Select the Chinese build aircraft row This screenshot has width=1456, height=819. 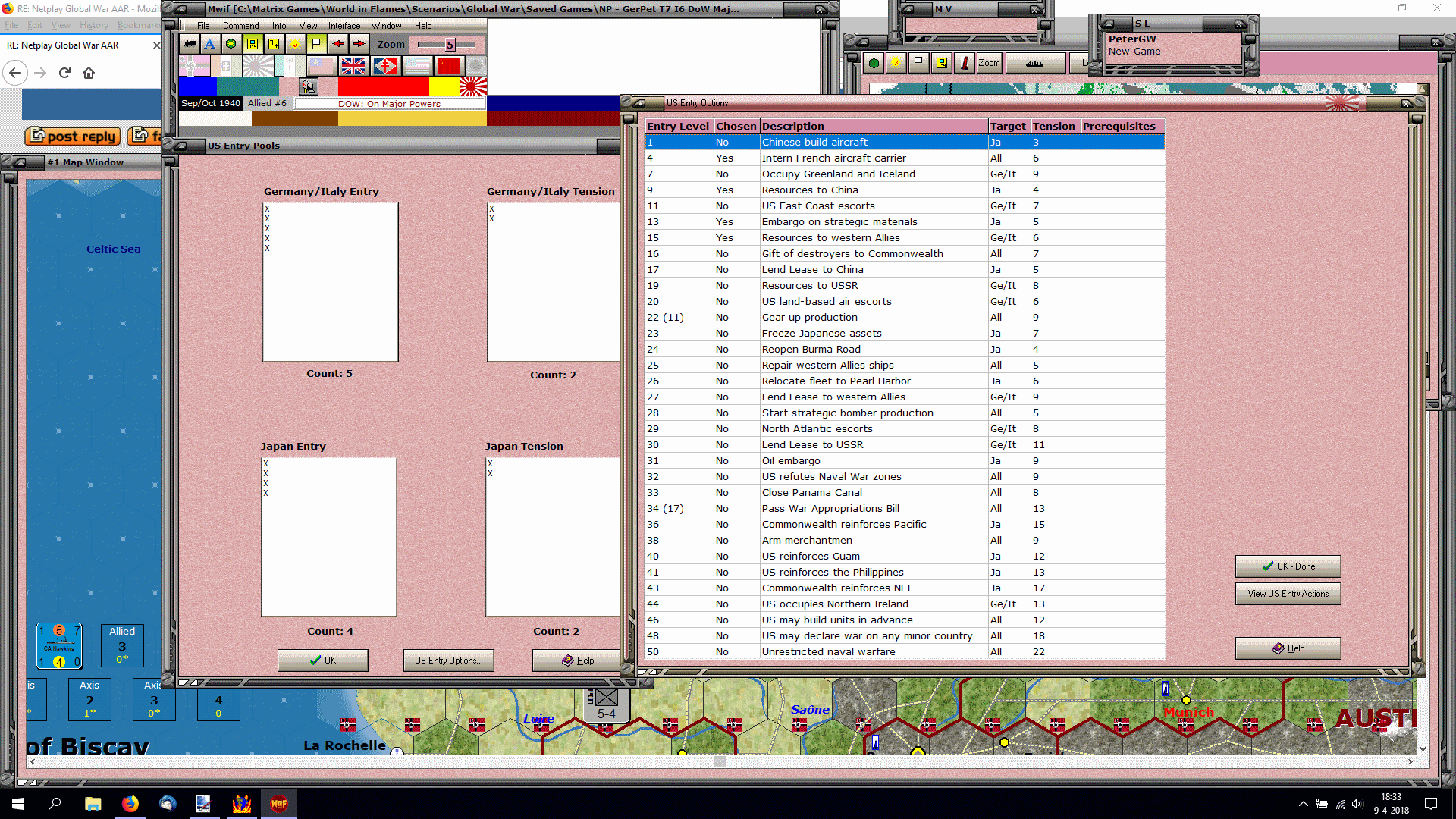905,142
